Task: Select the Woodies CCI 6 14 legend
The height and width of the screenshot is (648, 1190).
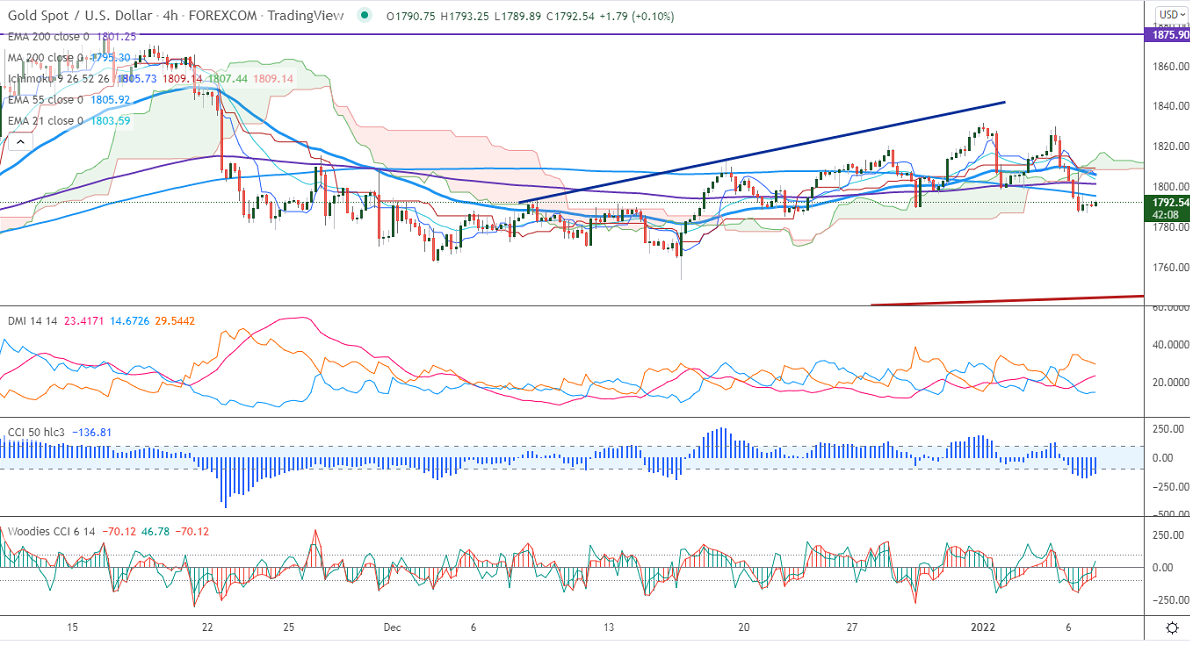Action: click(52, 532)
